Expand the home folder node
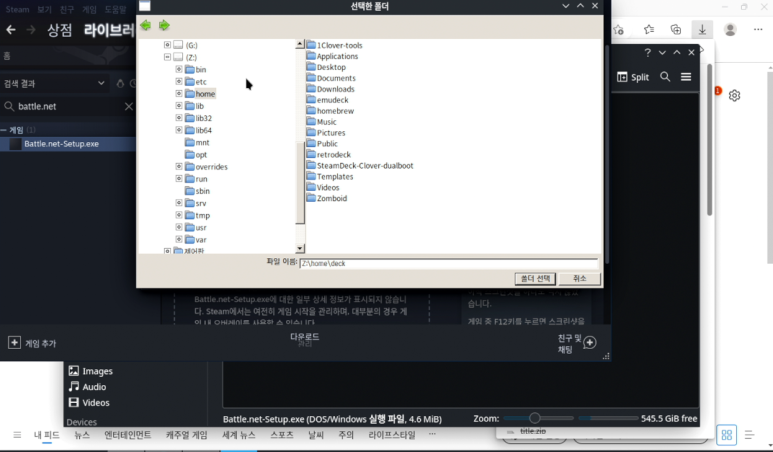Image resolution: width=773 pixels, height=452 pixels. [179, 93]
